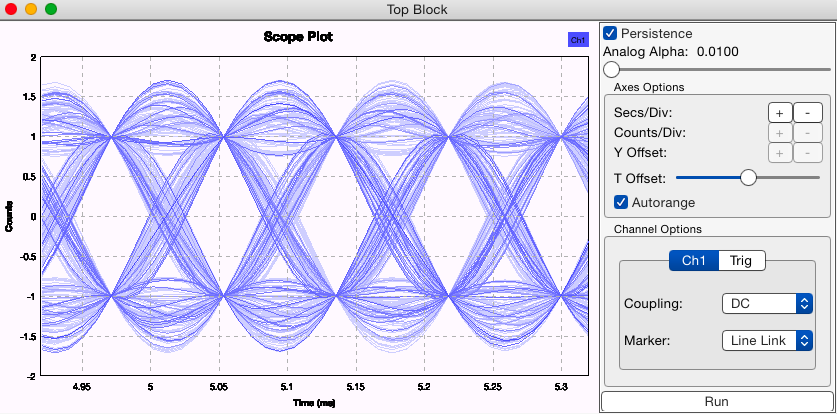Disable the Autorange checkbox
Screen dimensions: 837x414
tap(621, 202)
